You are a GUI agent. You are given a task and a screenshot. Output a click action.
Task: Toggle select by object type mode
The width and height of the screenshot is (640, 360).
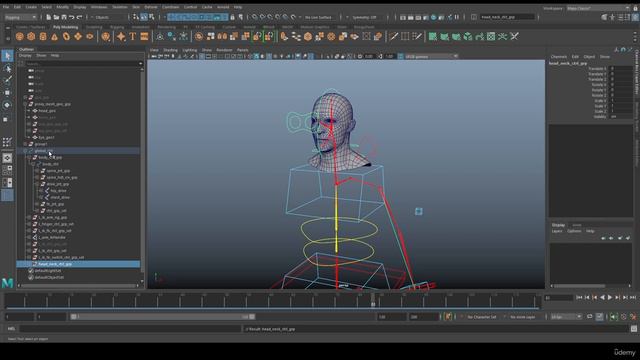[x=144, y=17]
